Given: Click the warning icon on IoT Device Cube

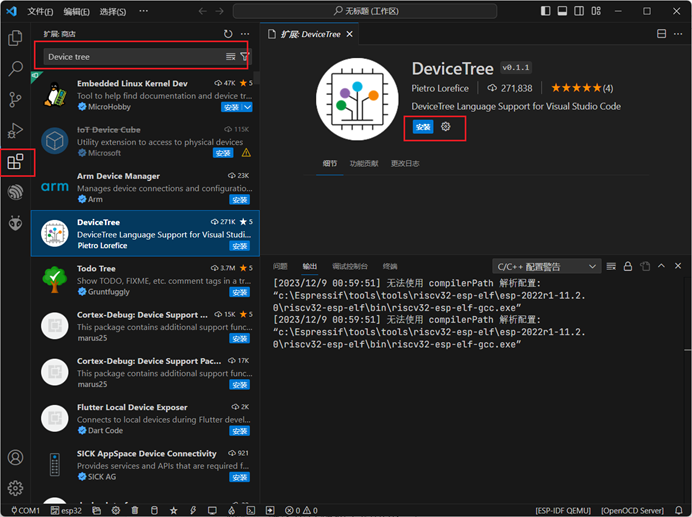Looking at the screenshot, I should 246,153.
